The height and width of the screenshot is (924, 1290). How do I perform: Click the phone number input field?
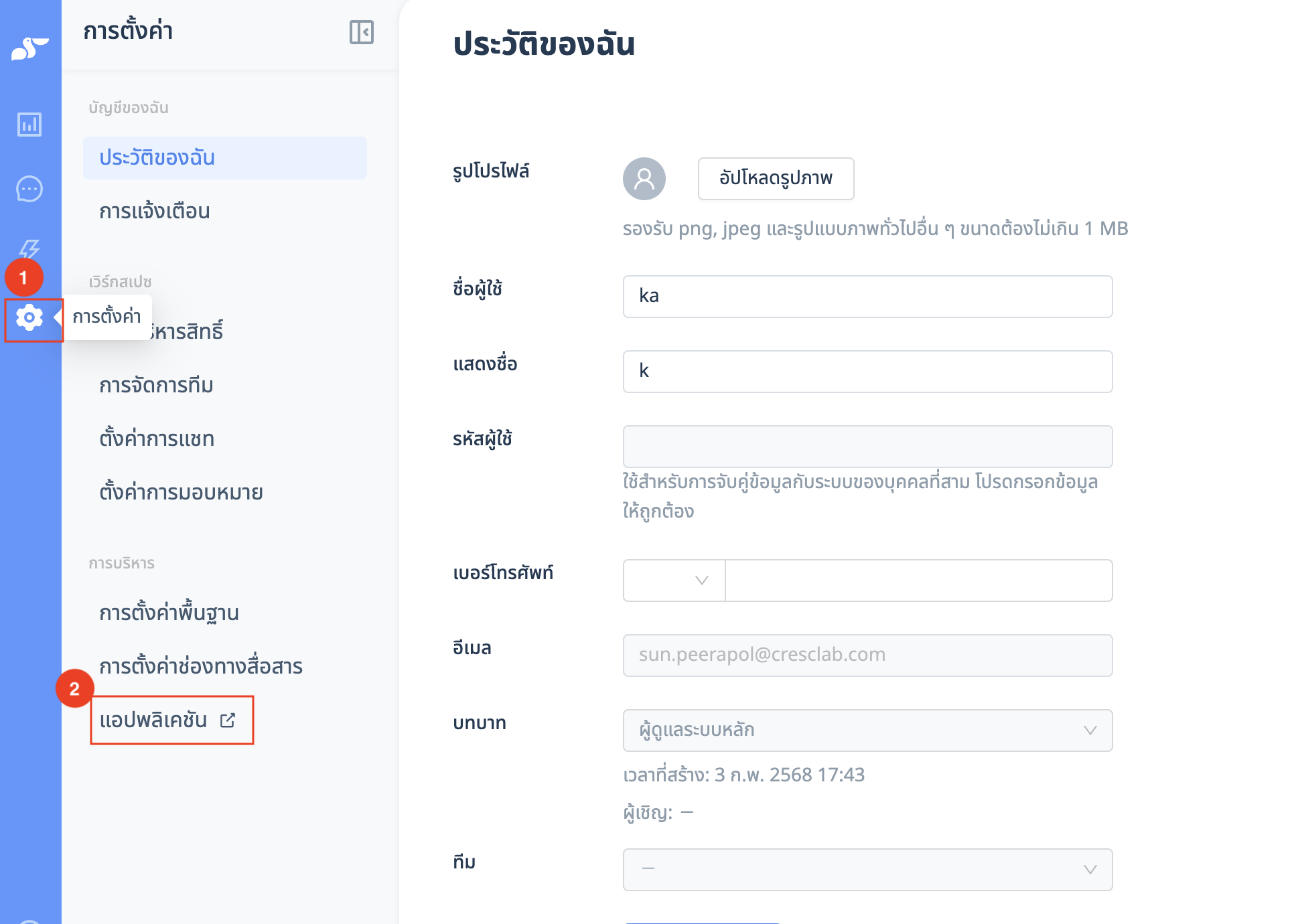[918, 581]
